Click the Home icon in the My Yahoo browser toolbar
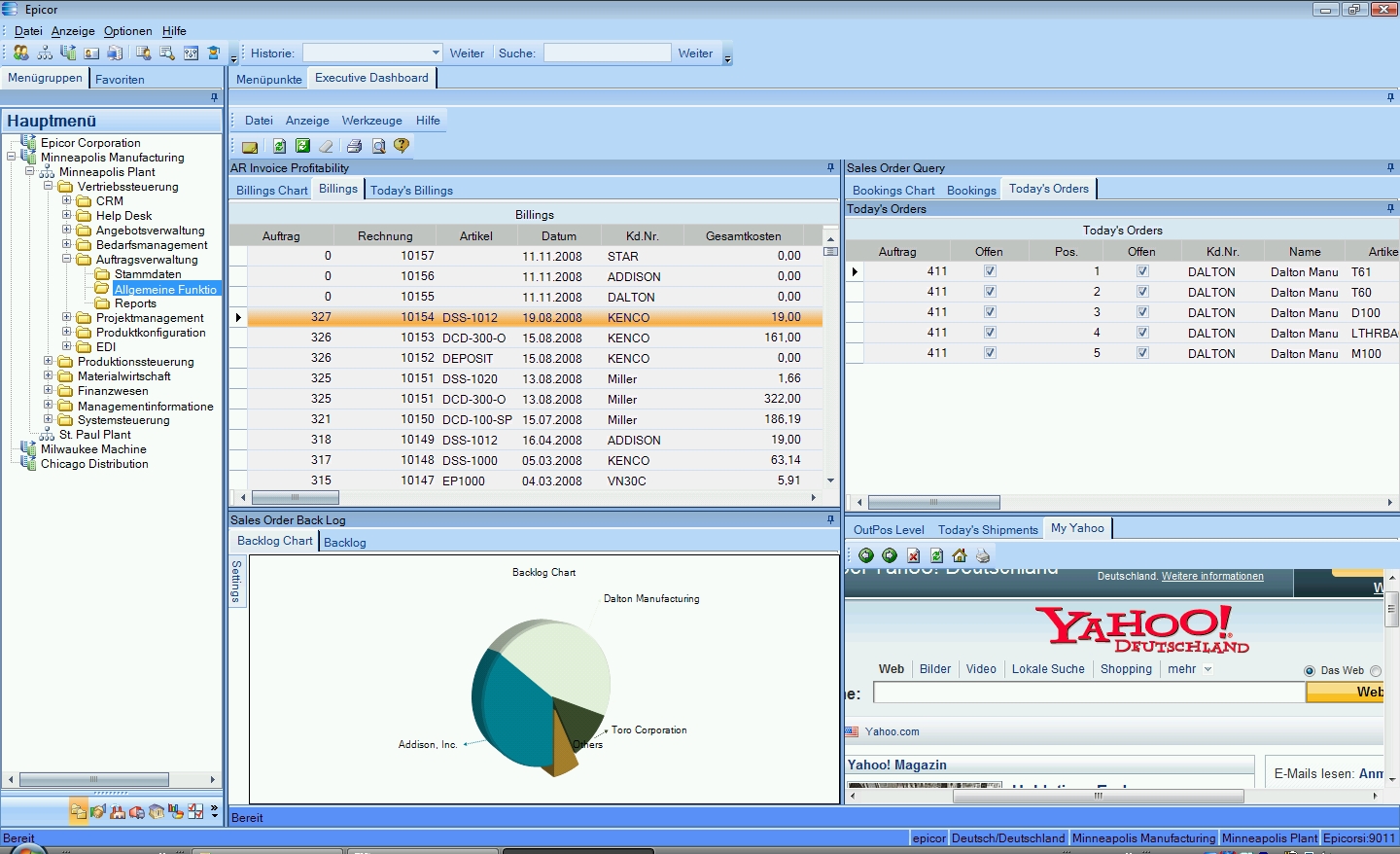Screen dimensions: 1400x854 tap(960, 555)
